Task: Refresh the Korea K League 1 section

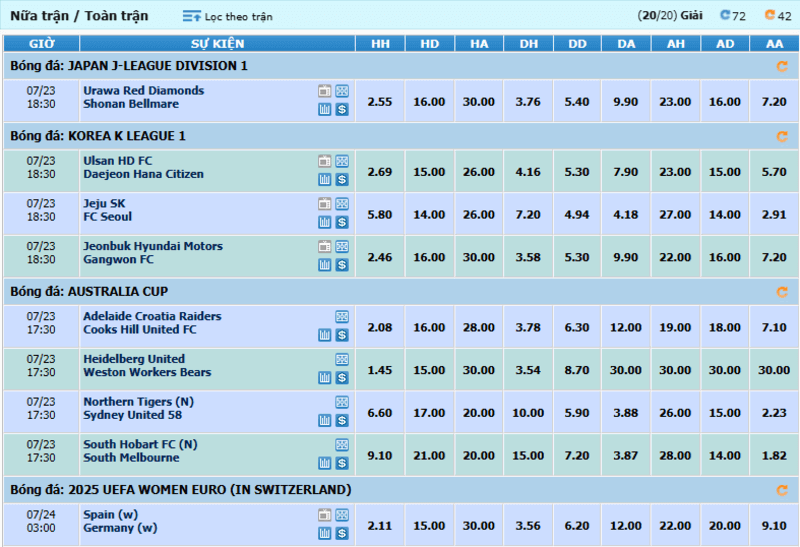Action: 782,136
